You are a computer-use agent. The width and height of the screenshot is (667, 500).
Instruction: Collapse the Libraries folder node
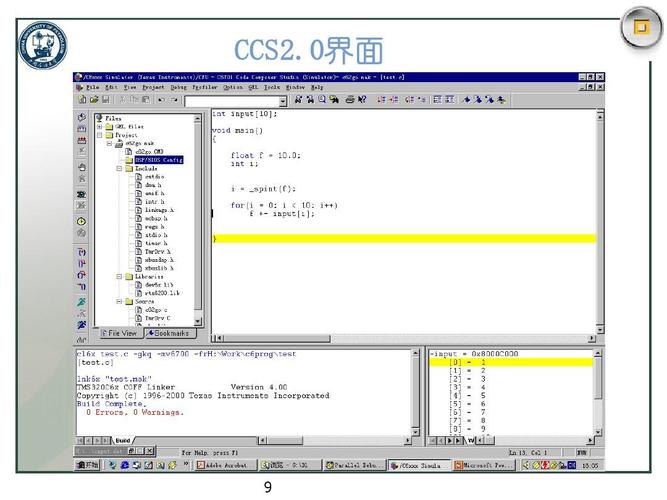[119, 277]
